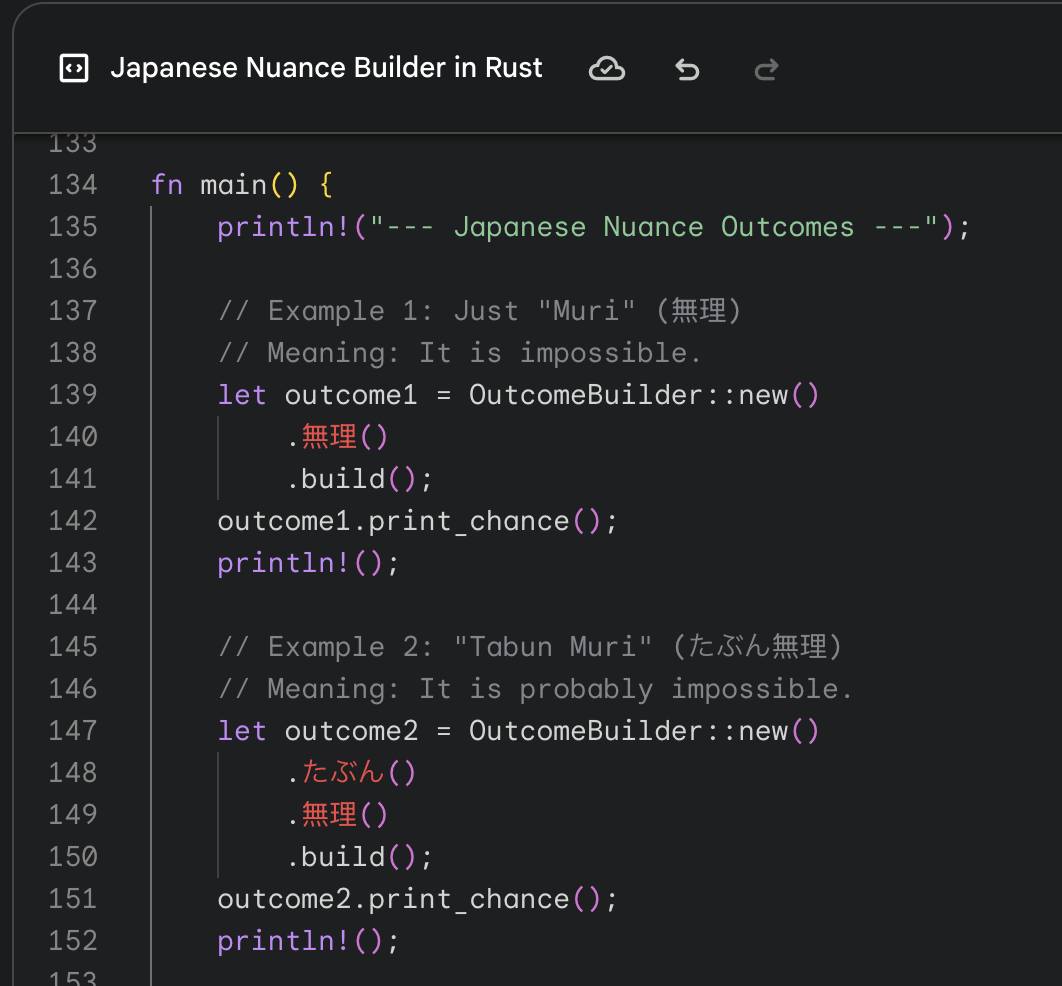Click the comment 'Meaning: It is probably impossible.'
1062x986 pixels.
coord(535,689)
